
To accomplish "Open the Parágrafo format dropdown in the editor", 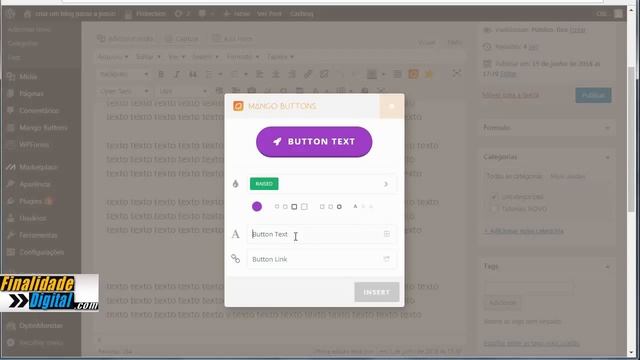I will pos(124,74).
